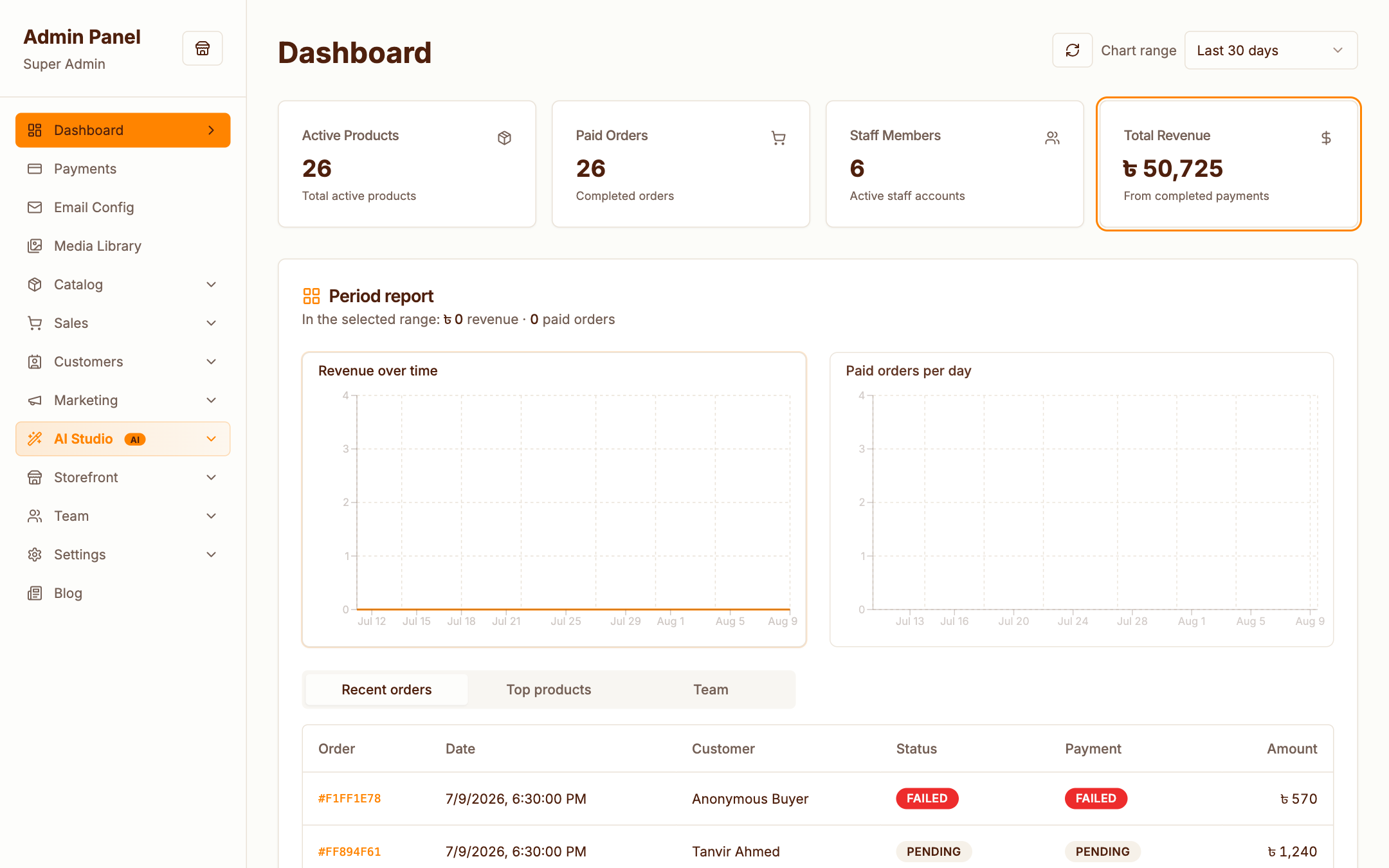Expand the Catalog menu chevron
The width and height of the screenshot is (1389, 868).
[211, 284]
